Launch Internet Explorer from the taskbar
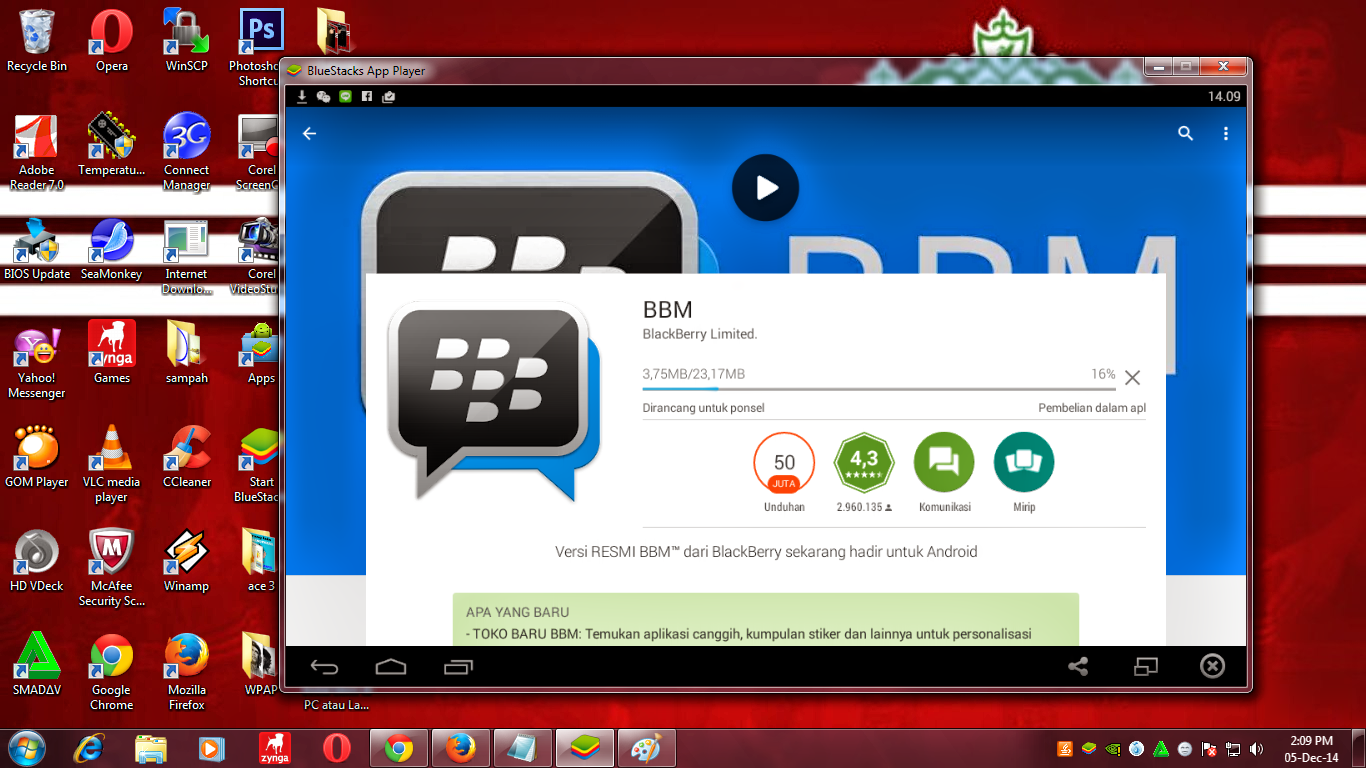This screenshot has height=768, width=1366. coord(91,747)
